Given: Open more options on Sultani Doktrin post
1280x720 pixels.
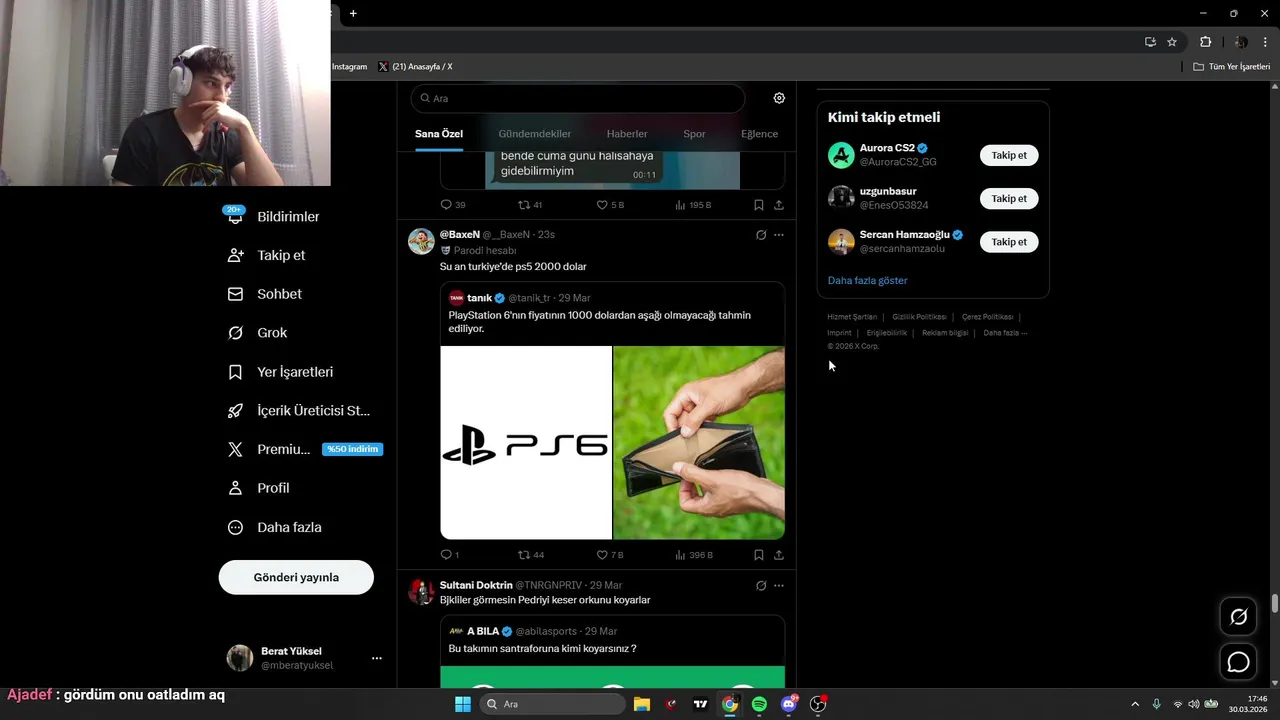Looking at the screenshot, I should pos(779,585).
